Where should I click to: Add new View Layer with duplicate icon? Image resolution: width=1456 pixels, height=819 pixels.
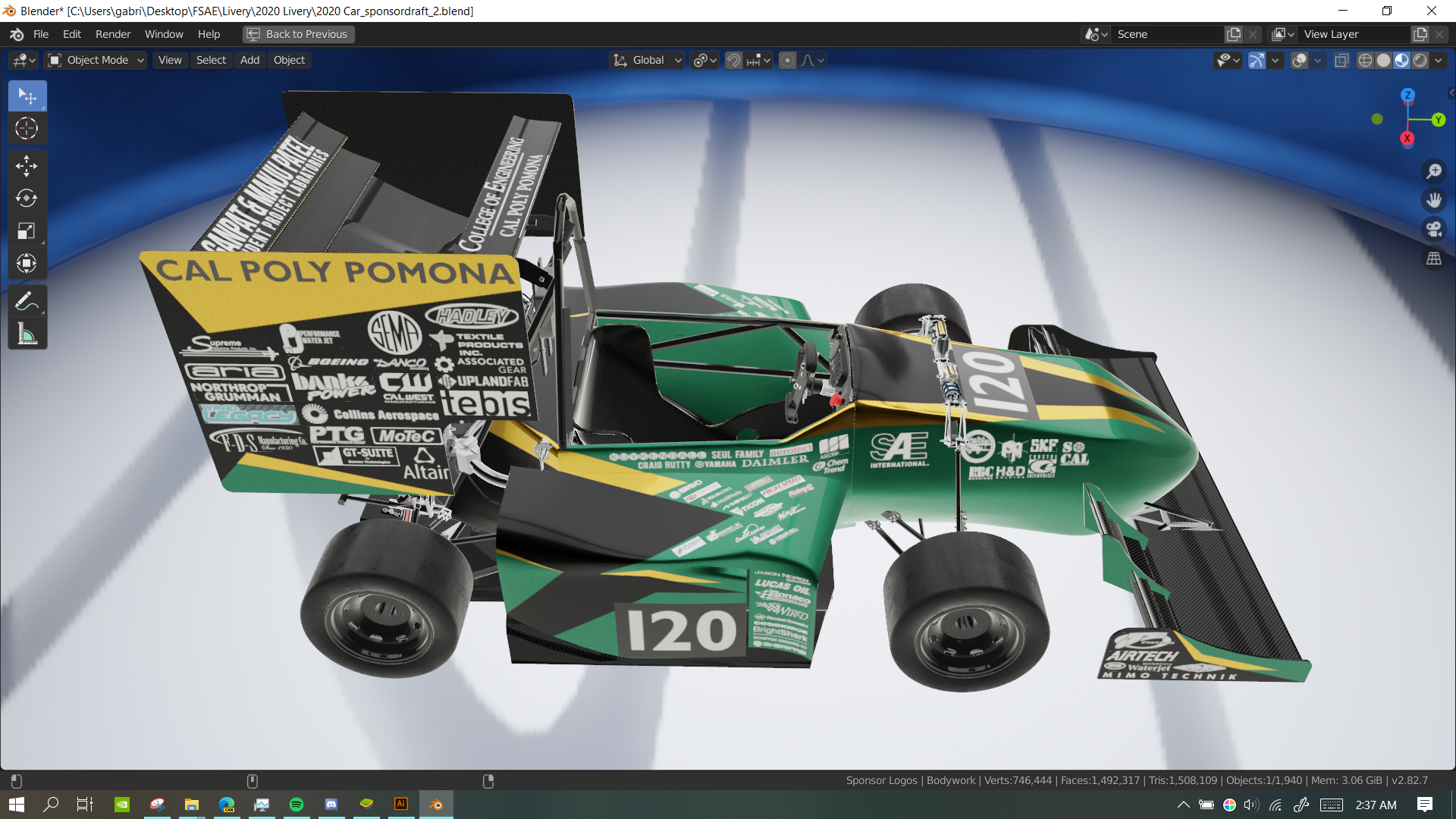tap(1420, 34)
